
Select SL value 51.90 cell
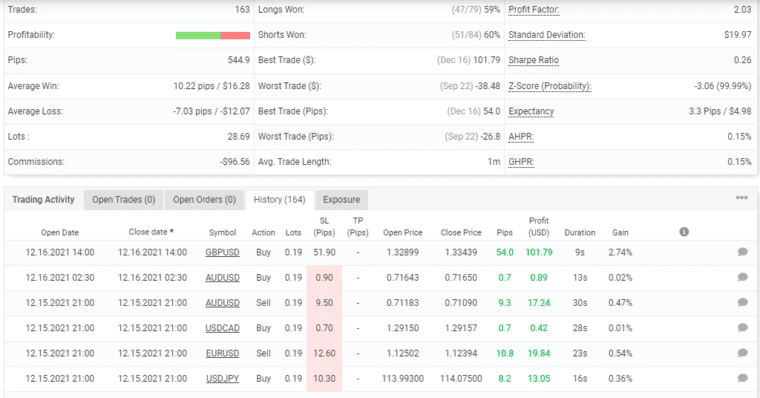pos(324,252)
